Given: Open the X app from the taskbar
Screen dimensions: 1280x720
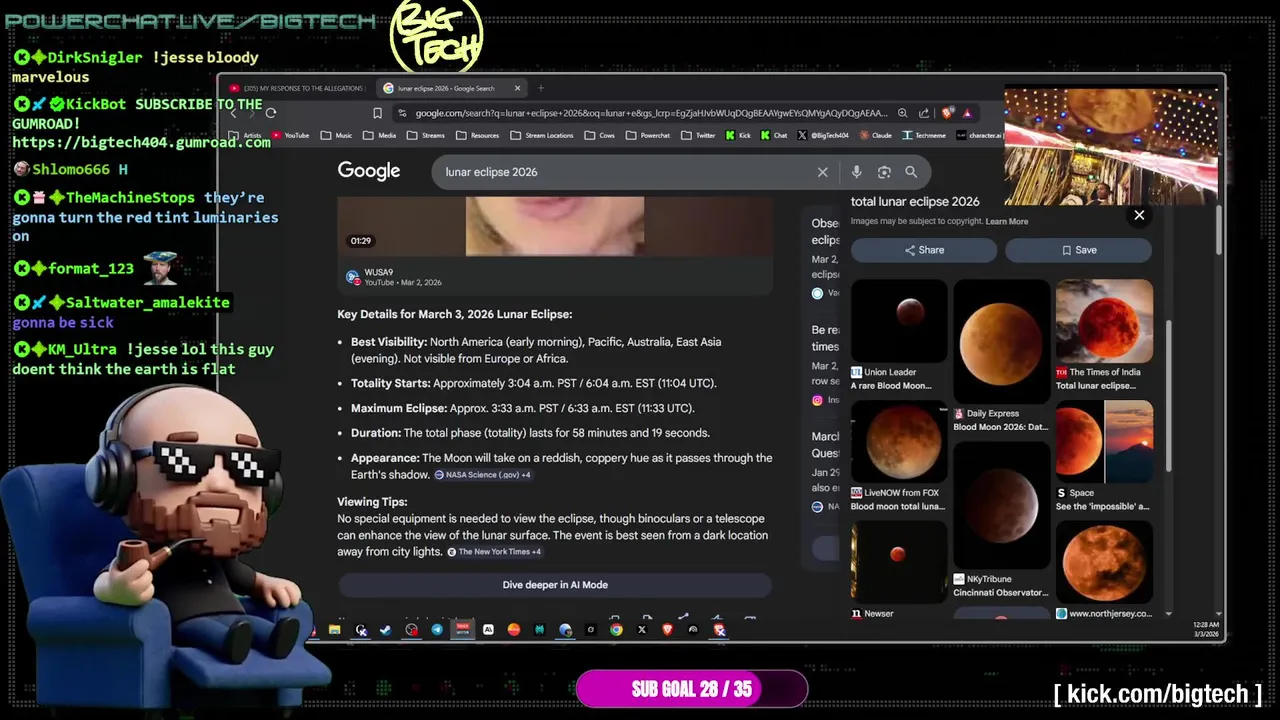Looking at the screenshot, I should (642, 630).
